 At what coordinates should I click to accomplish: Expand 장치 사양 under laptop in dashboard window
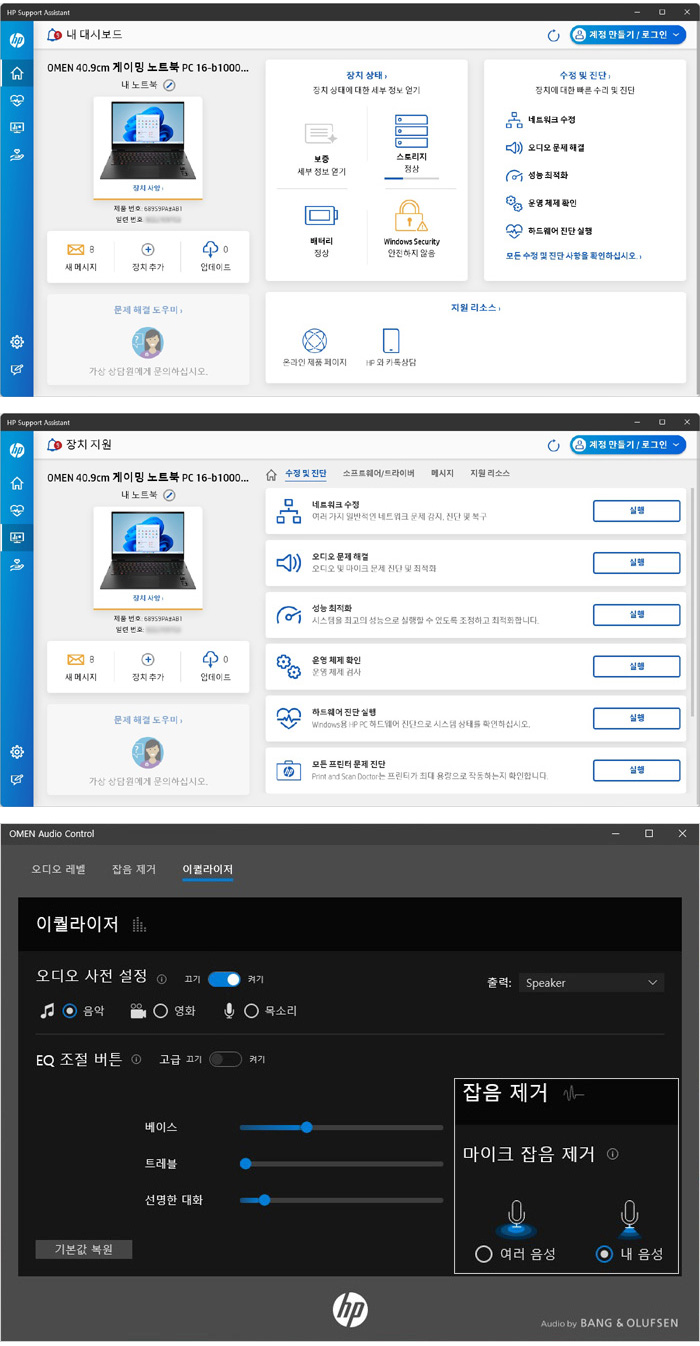pos(148,188)
